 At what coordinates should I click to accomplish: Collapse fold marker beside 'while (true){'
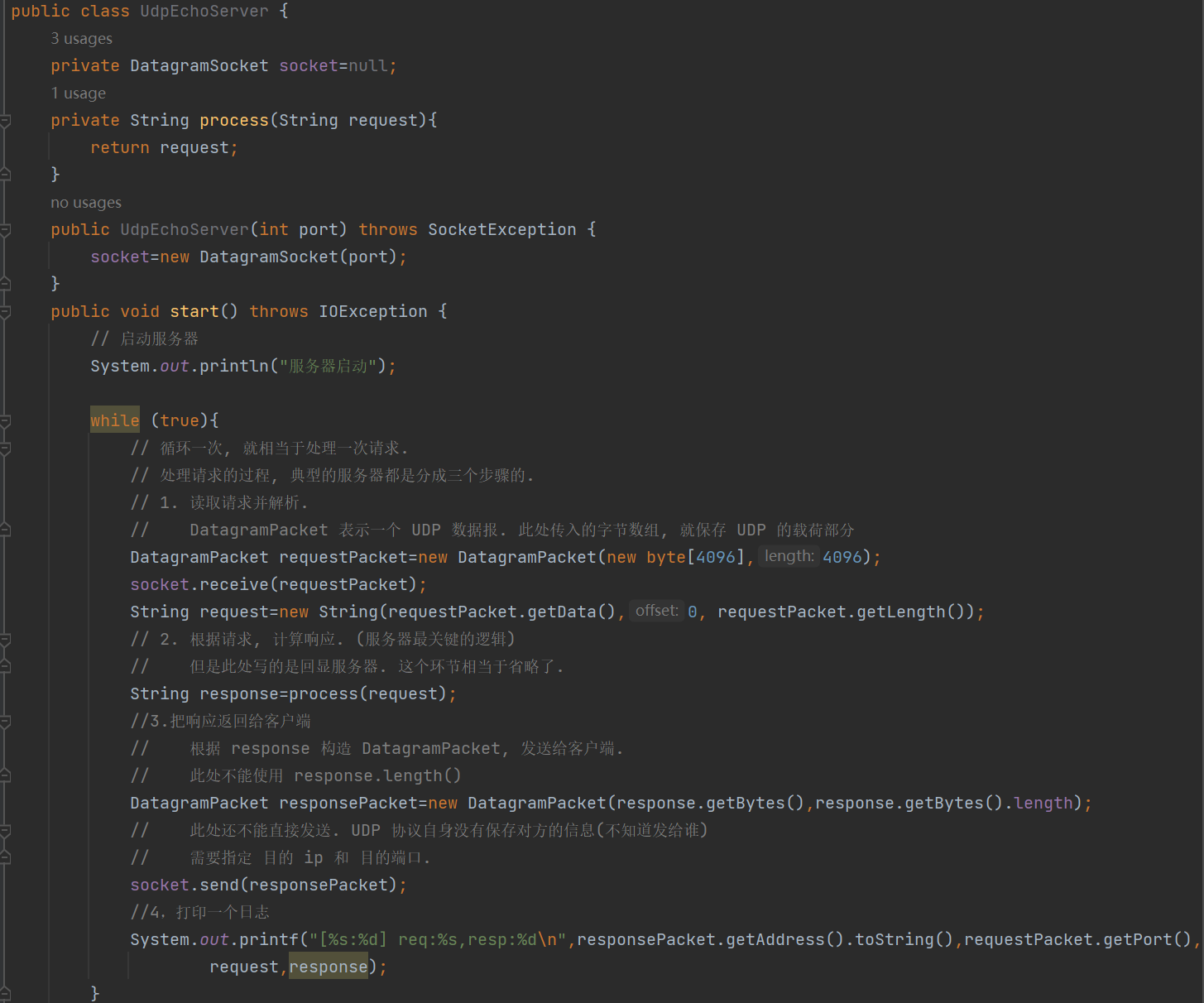click(x=5, y=421)
